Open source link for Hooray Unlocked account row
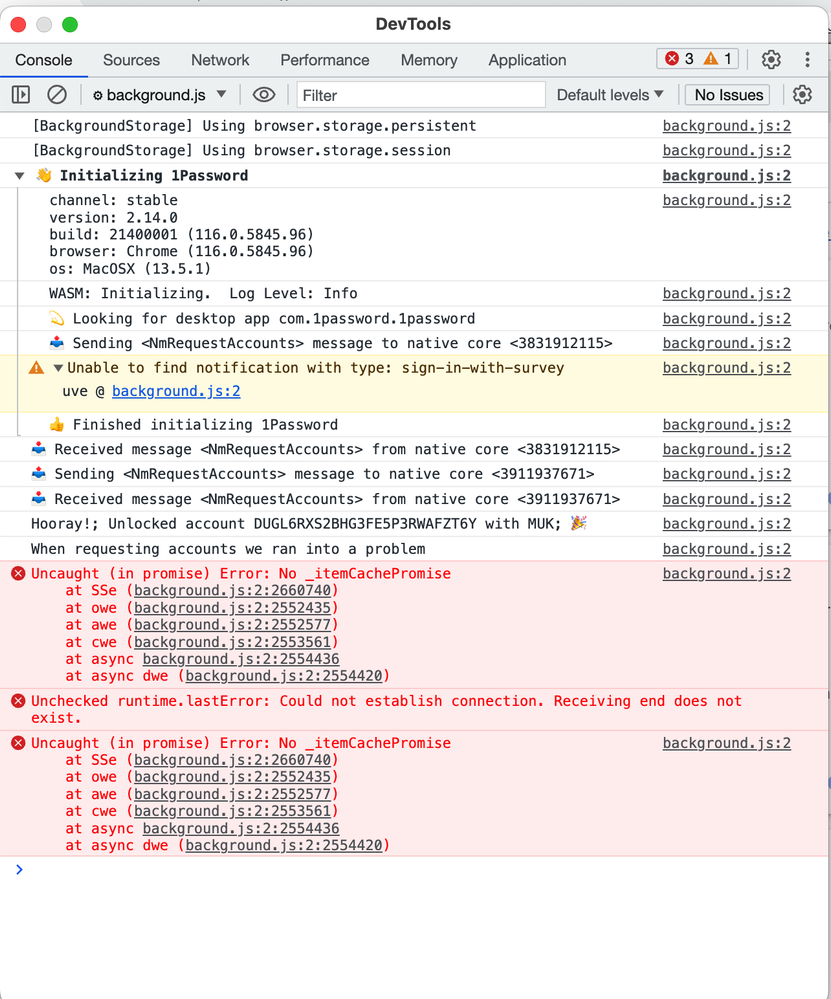This screenshot has height=999, width=831. pos(726,524)
